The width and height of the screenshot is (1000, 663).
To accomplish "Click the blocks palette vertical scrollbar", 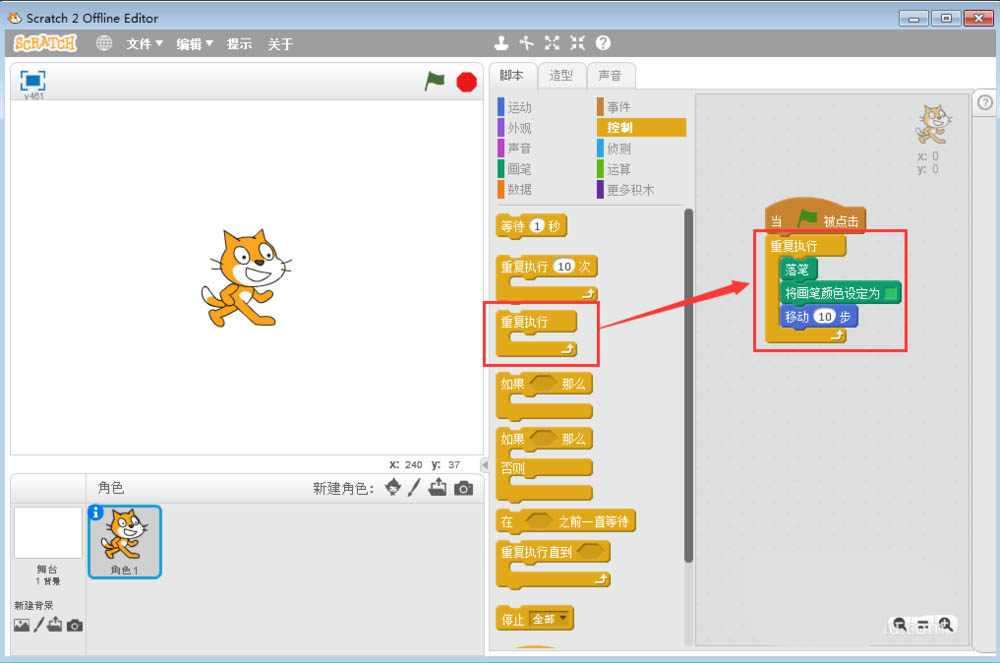I will pos(689,385).
